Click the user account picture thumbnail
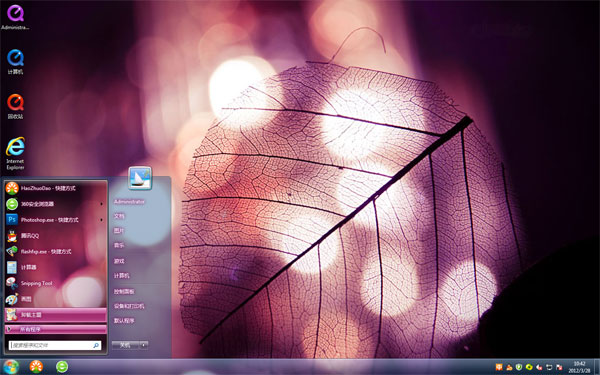 pos(140,178)
